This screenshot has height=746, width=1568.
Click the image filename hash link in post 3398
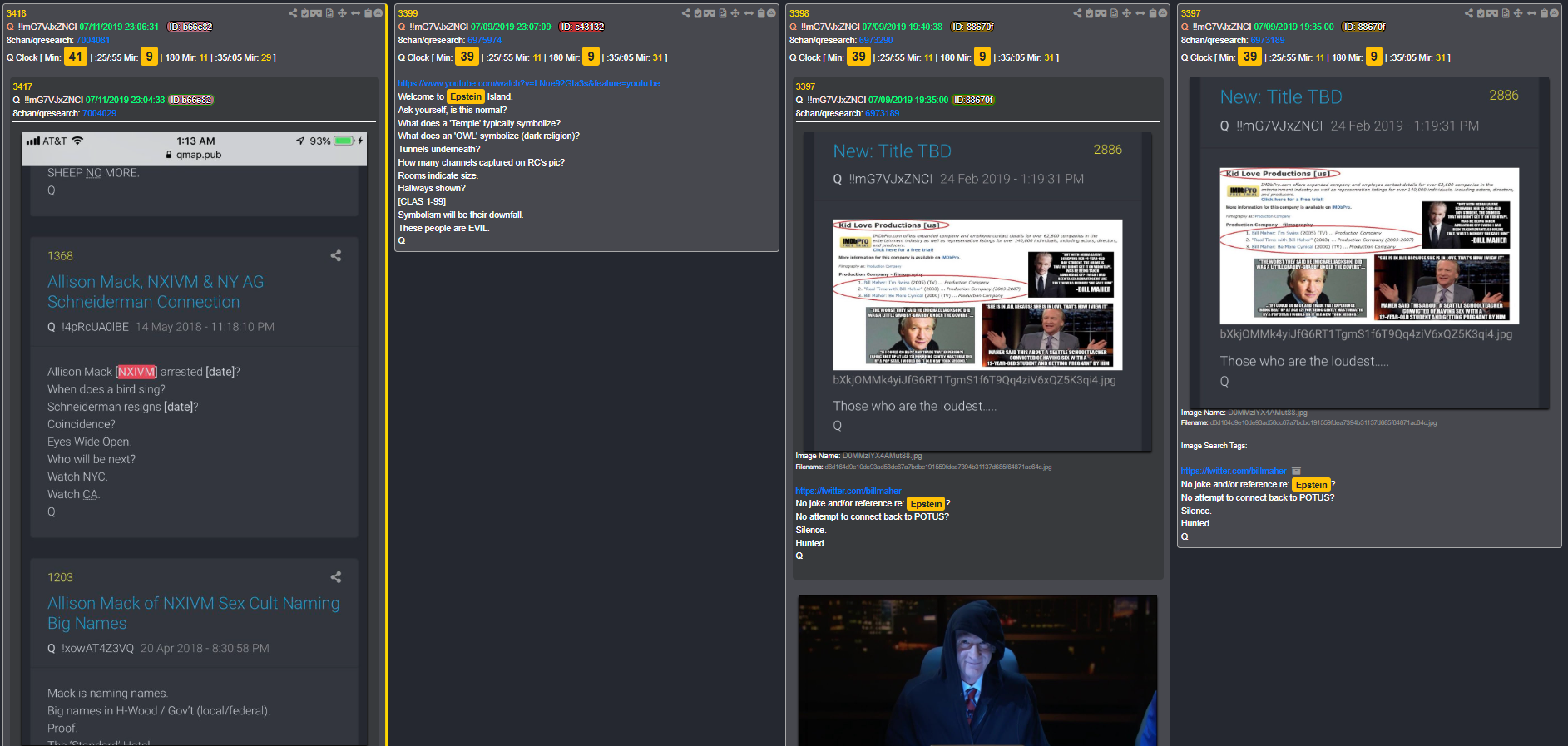click(938, 467)
